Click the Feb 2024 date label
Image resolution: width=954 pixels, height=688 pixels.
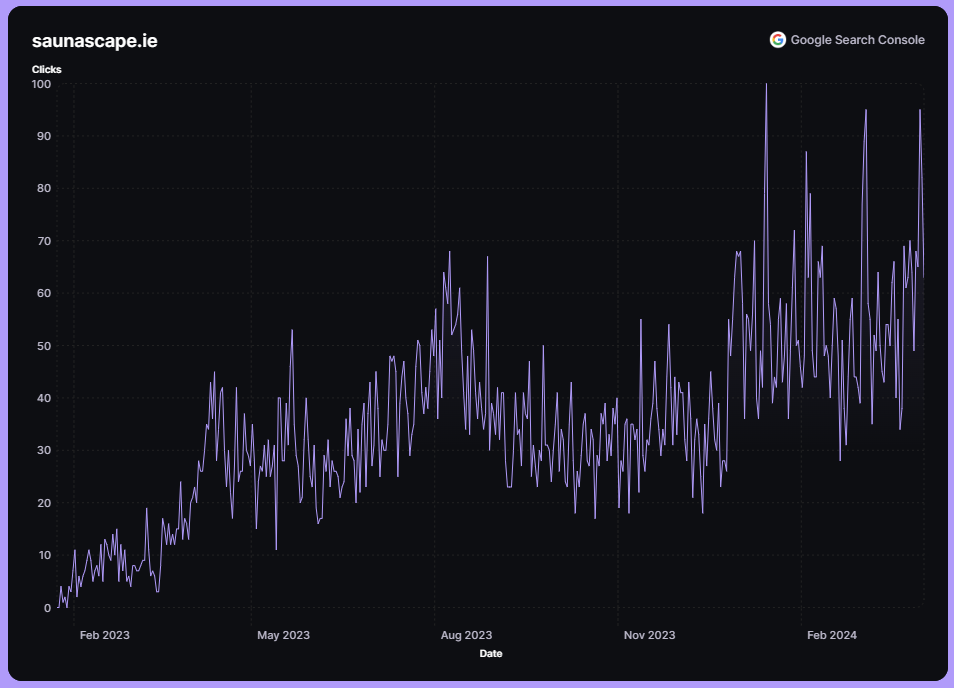pos(831,635)
